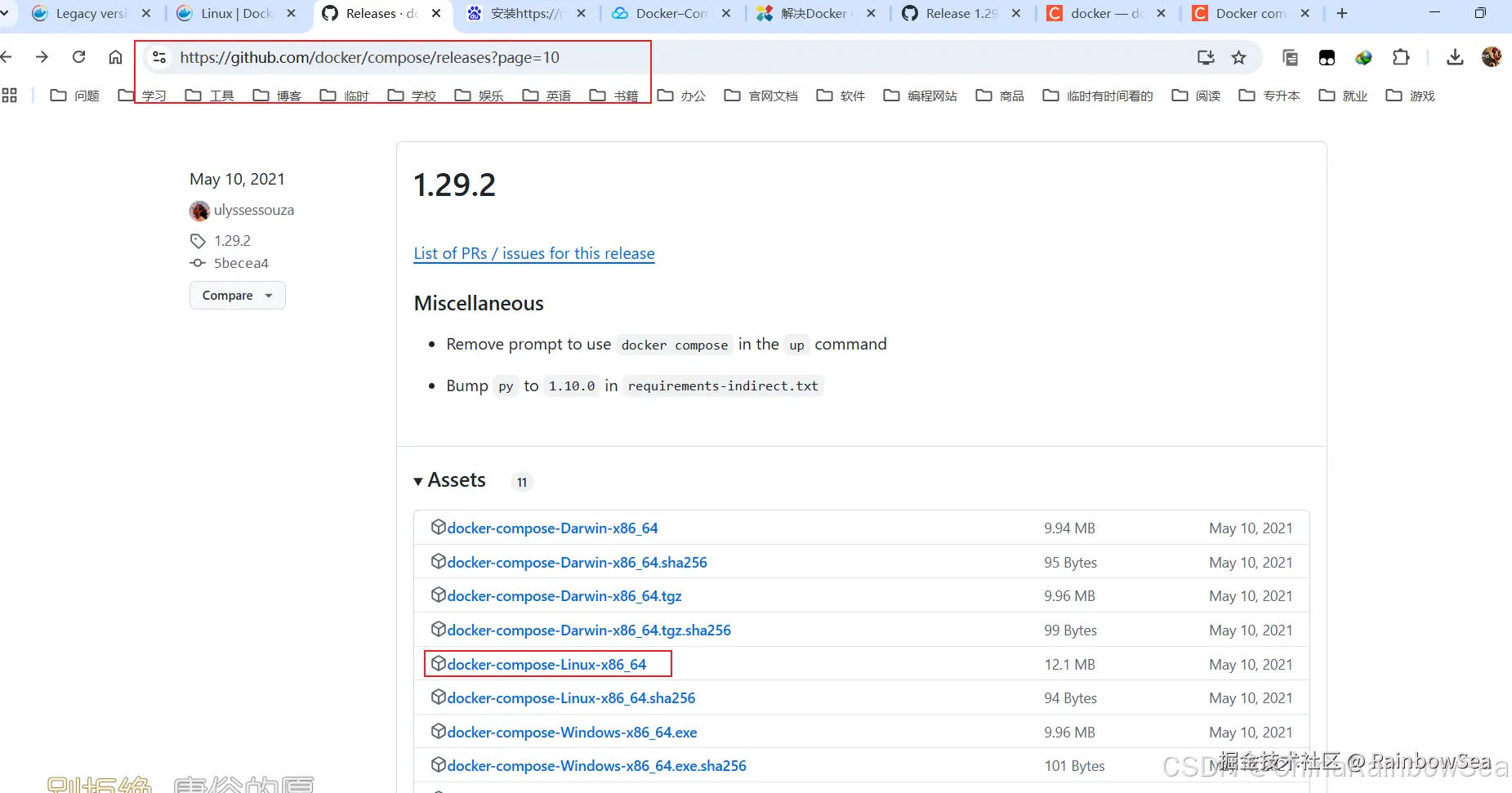This screenshot has width=1512, height=793.
Task: Open the browser profile avatar
Action: point(1492,56)
